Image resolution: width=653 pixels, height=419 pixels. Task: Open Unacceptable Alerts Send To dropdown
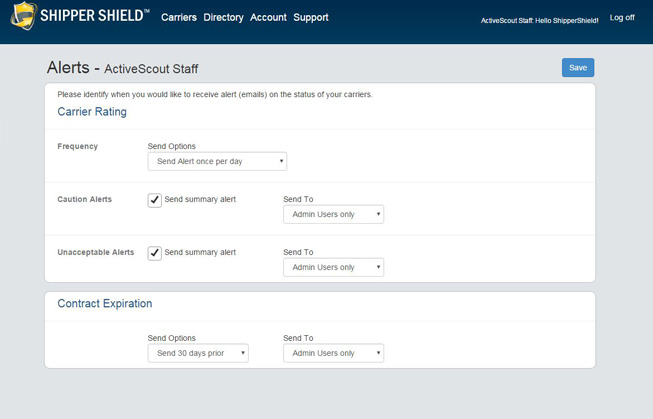coord(333,267)
